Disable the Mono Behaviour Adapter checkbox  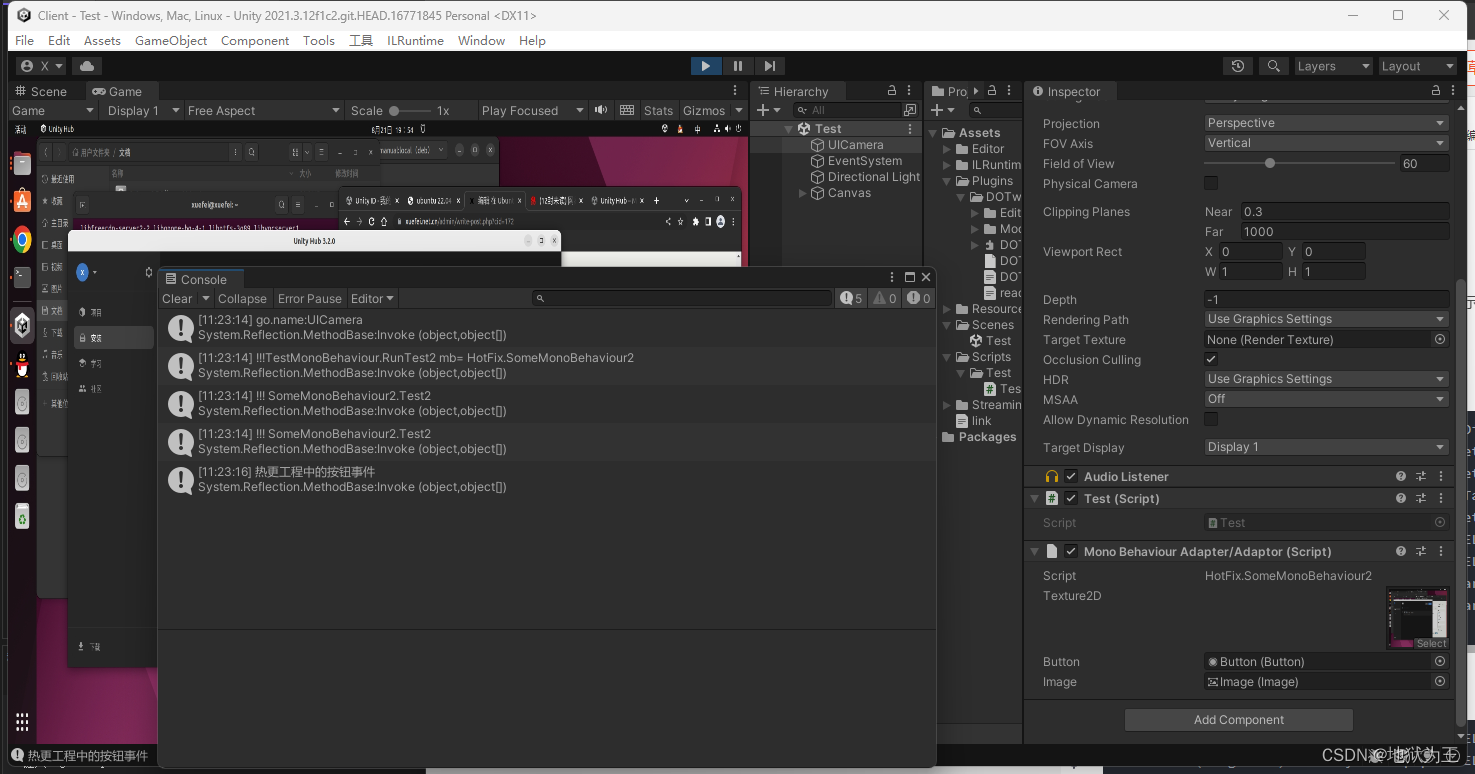click(x=1071, y=552)
